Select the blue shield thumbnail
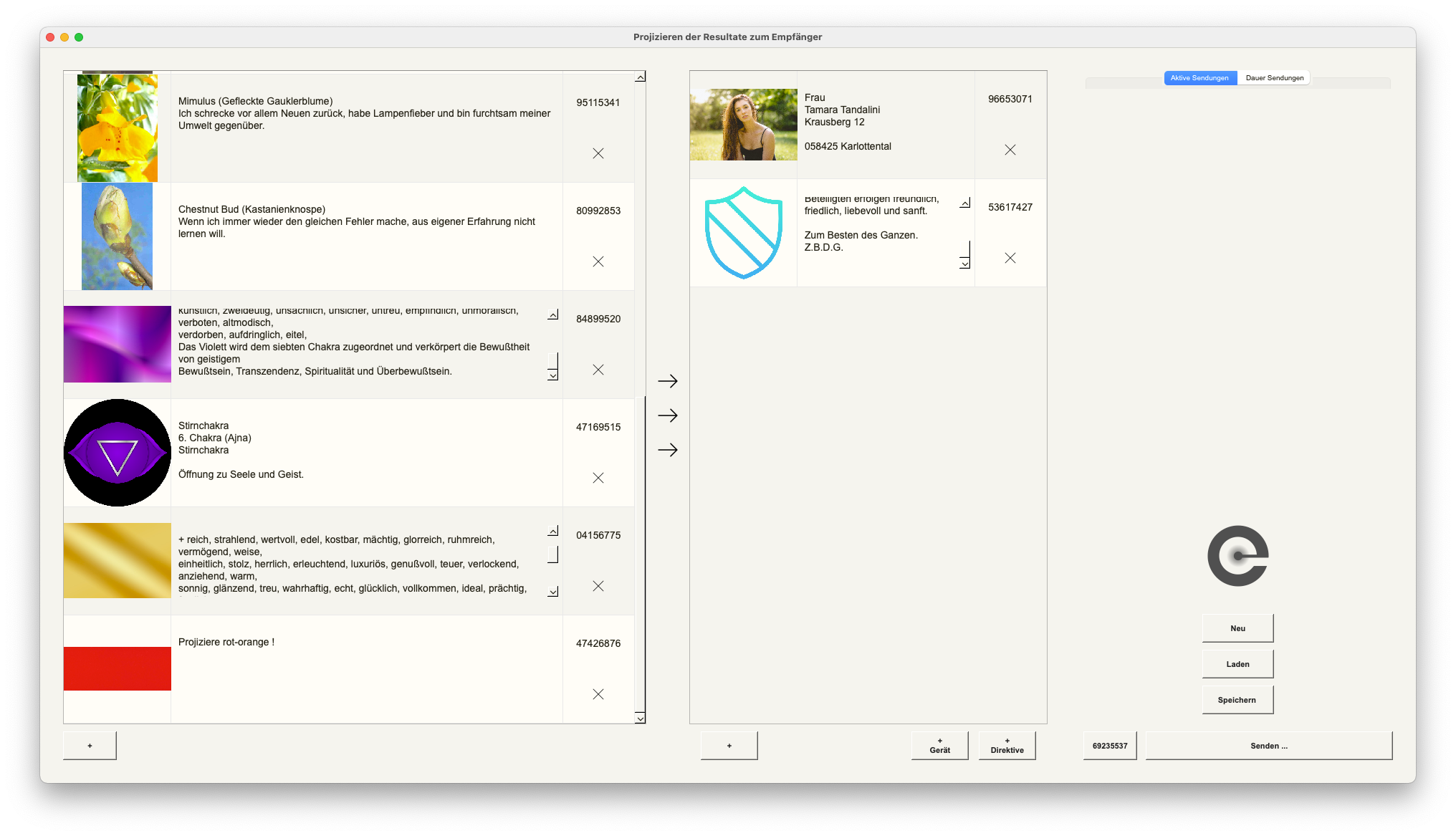 tap(744, 233)
